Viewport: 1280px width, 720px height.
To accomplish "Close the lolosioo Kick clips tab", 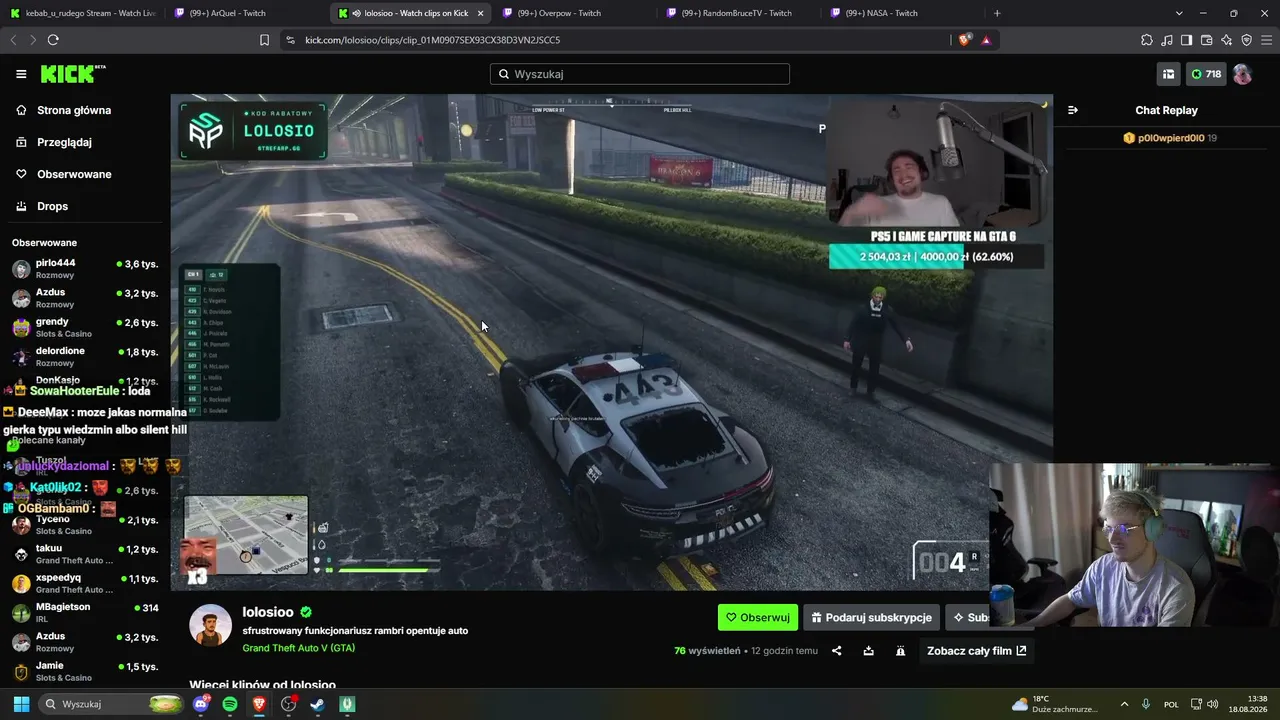I will click(480, 13).
